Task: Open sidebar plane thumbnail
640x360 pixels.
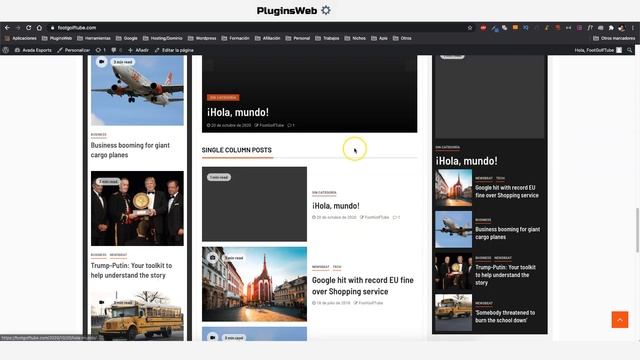Action: coord(453,229)
